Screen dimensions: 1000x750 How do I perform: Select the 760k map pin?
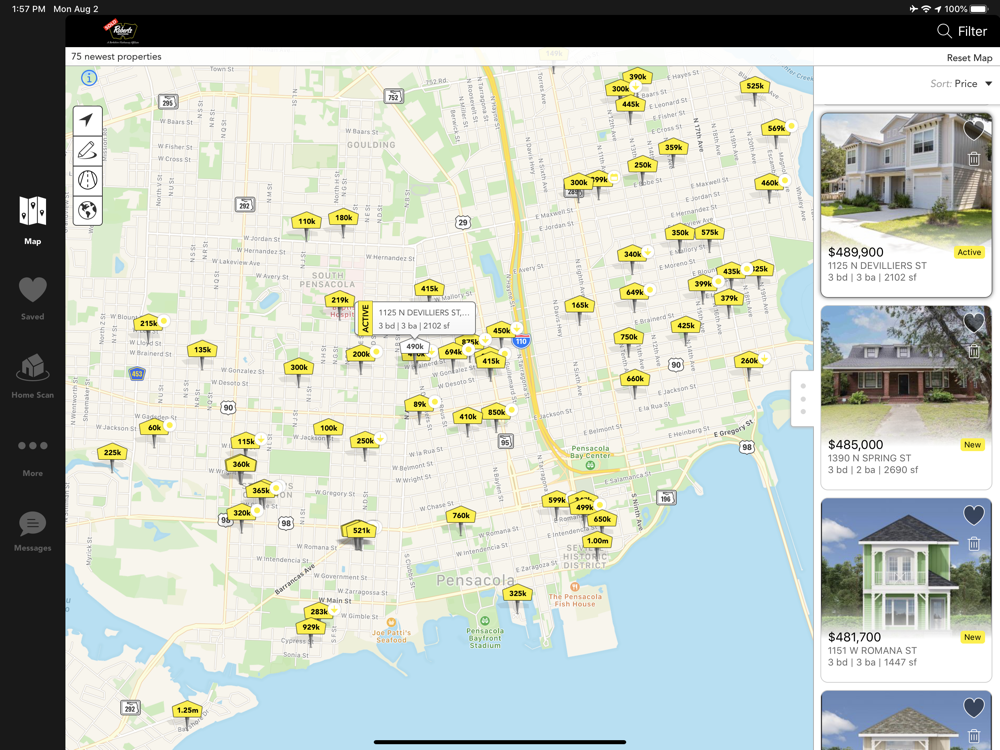point(461,515)
